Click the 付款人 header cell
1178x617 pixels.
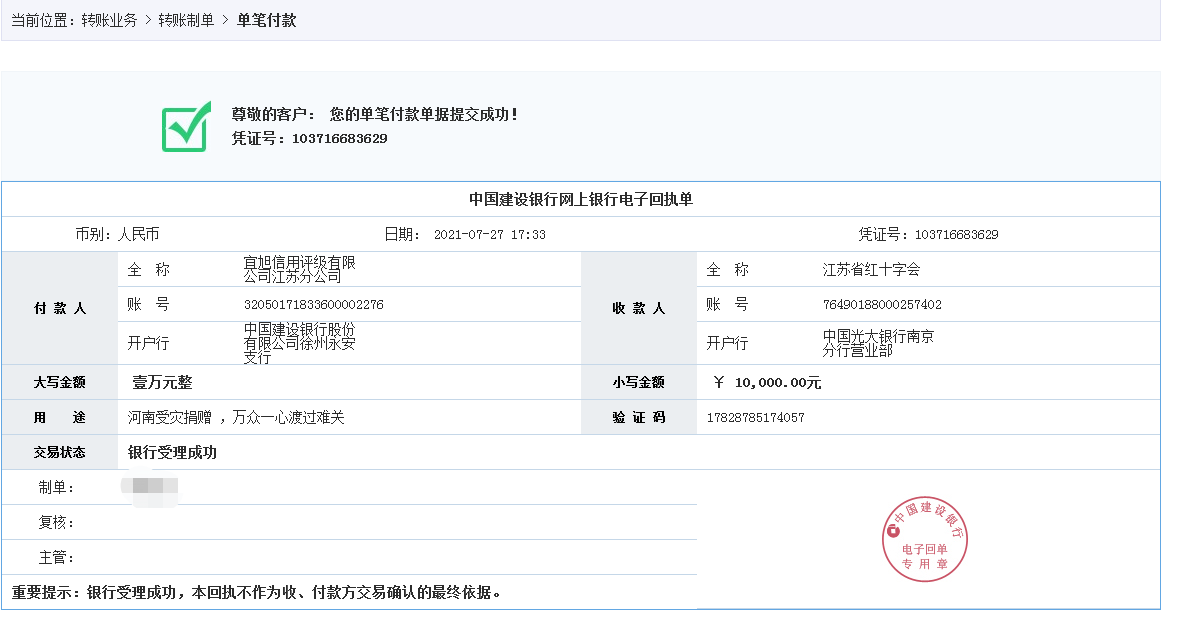tap(60, 308)
